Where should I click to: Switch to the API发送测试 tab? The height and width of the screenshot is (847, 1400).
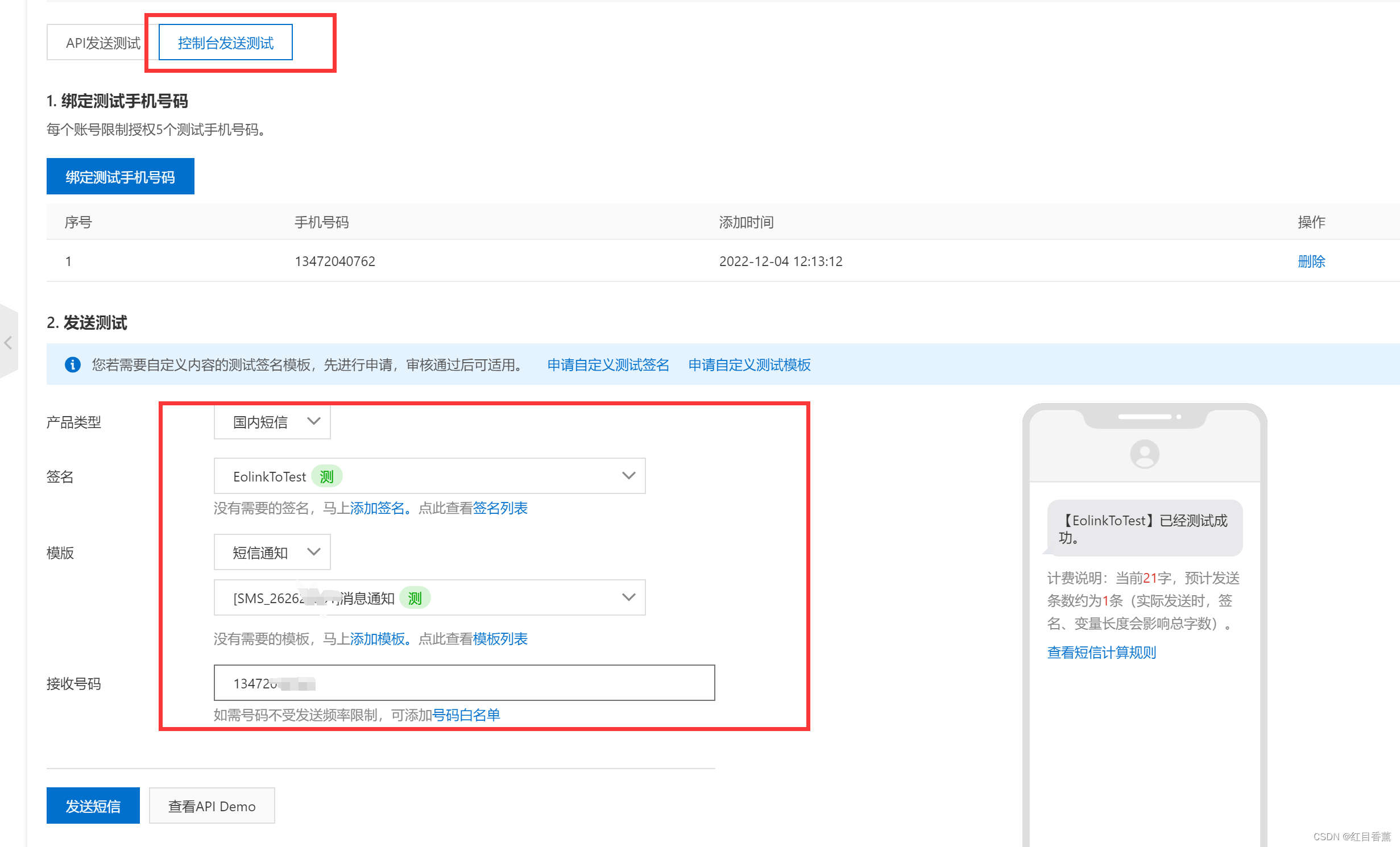(x=103, y=43)
